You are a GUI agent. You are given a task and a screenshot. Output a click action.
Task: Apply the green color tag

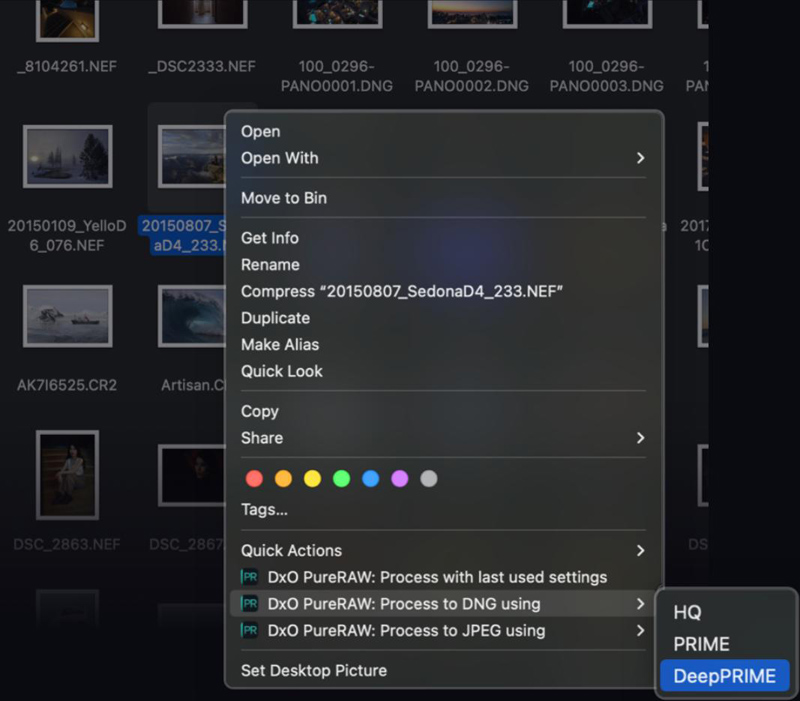[341, 479]
